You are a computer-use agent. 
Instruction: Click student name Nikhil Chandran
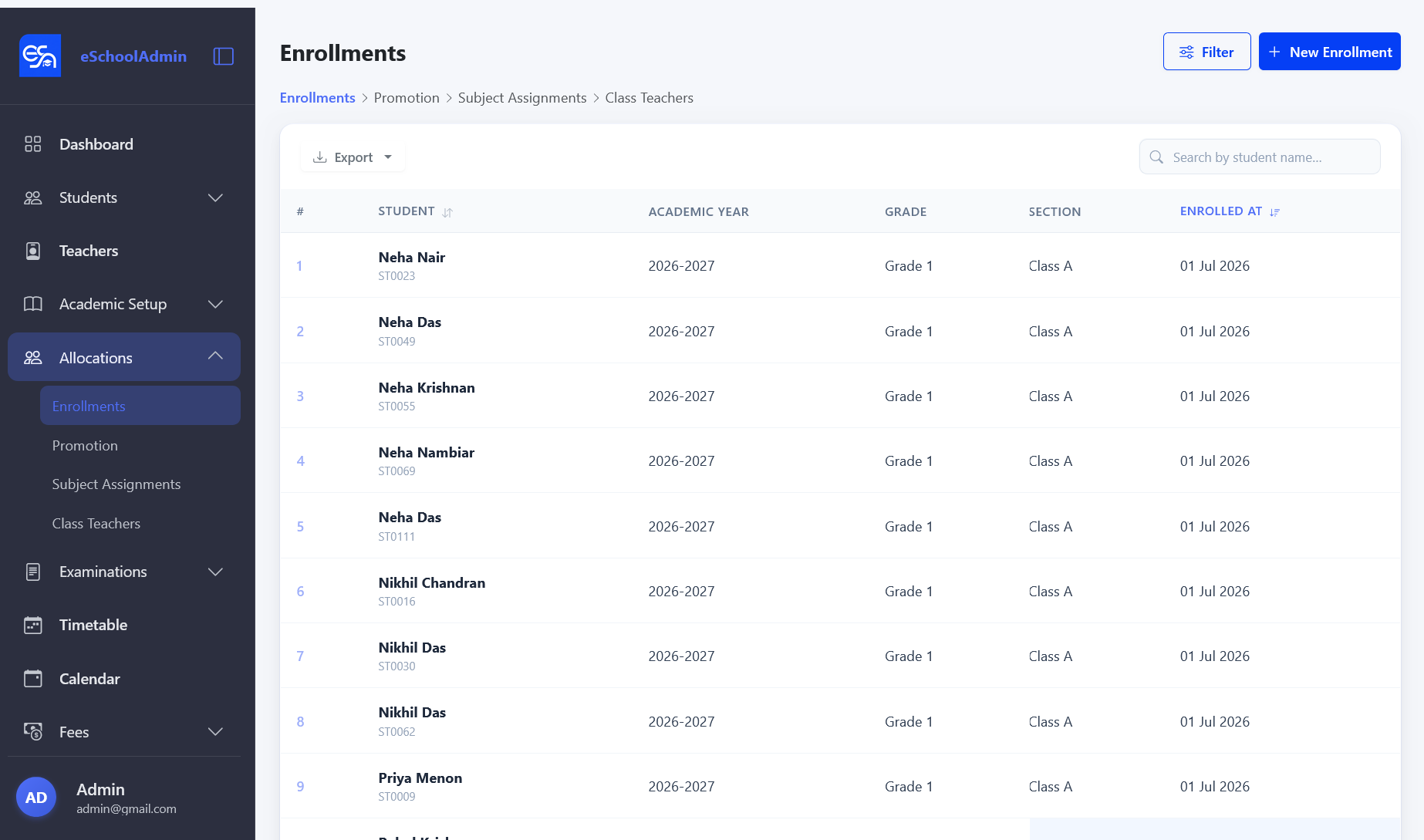(x=431, y=583)
